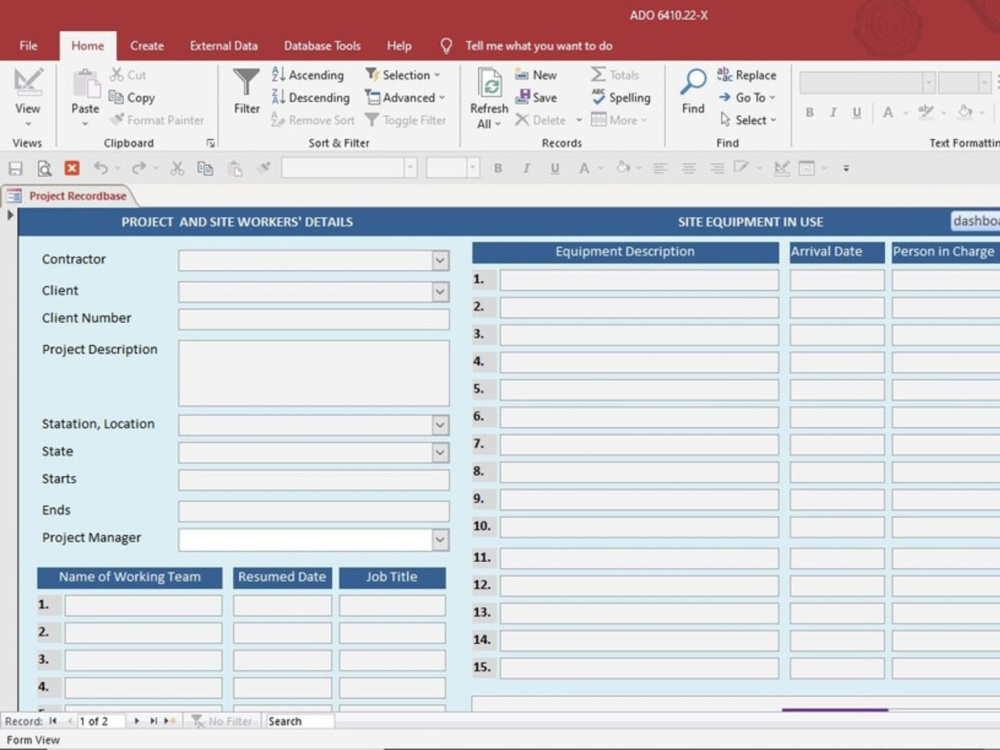Image resolution: width=1000 pixels, height=750 pixels.
Task: Click the Client Number input field
Action: 314,320
